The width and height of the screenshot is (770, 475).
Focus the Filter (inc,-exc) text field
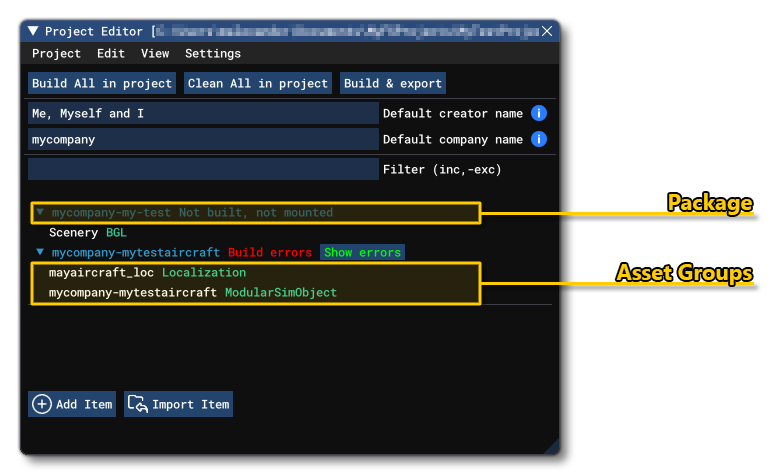click(x=203, y=169)
